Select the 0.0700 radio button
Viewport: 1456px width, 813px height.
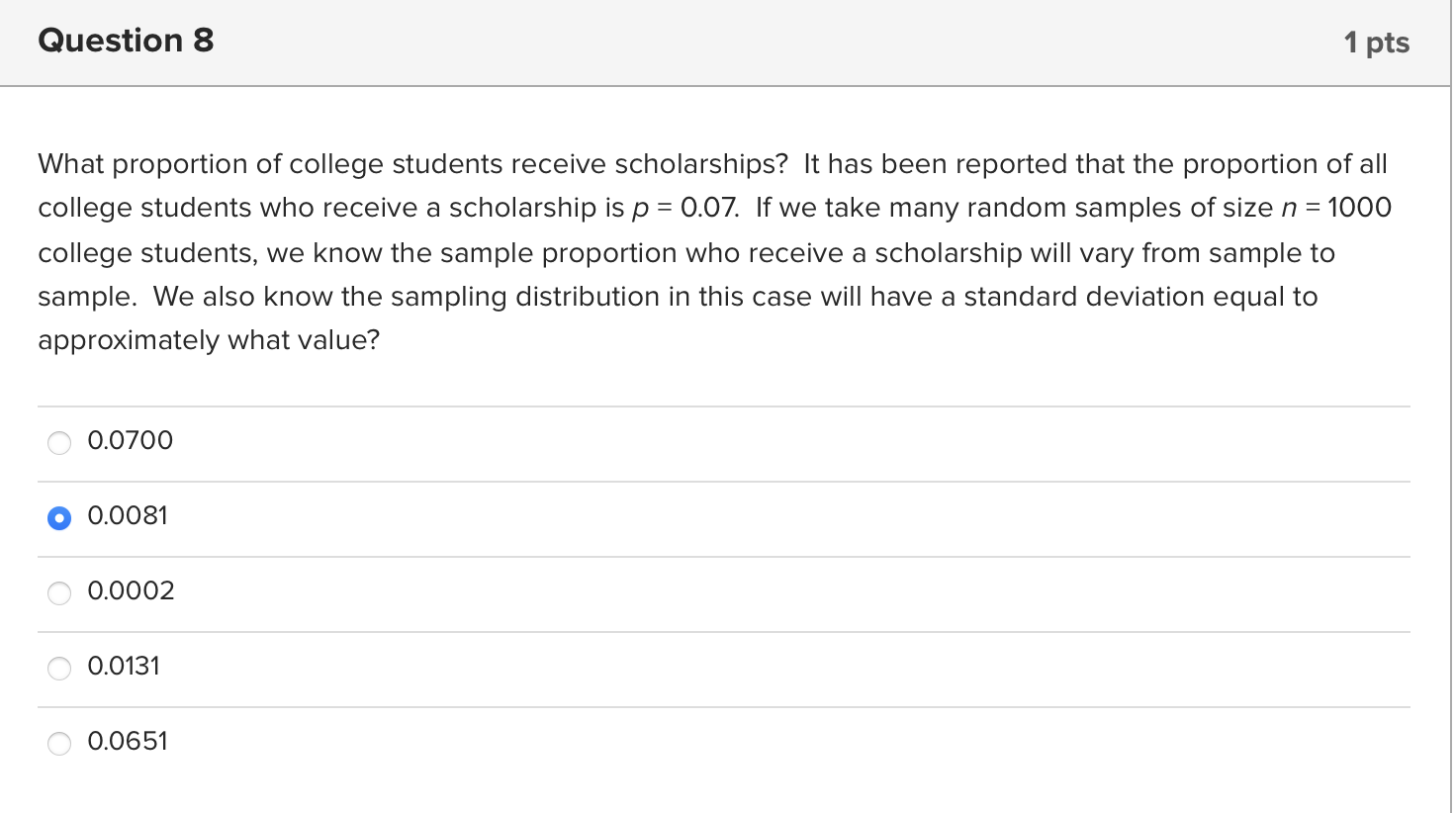59,442
